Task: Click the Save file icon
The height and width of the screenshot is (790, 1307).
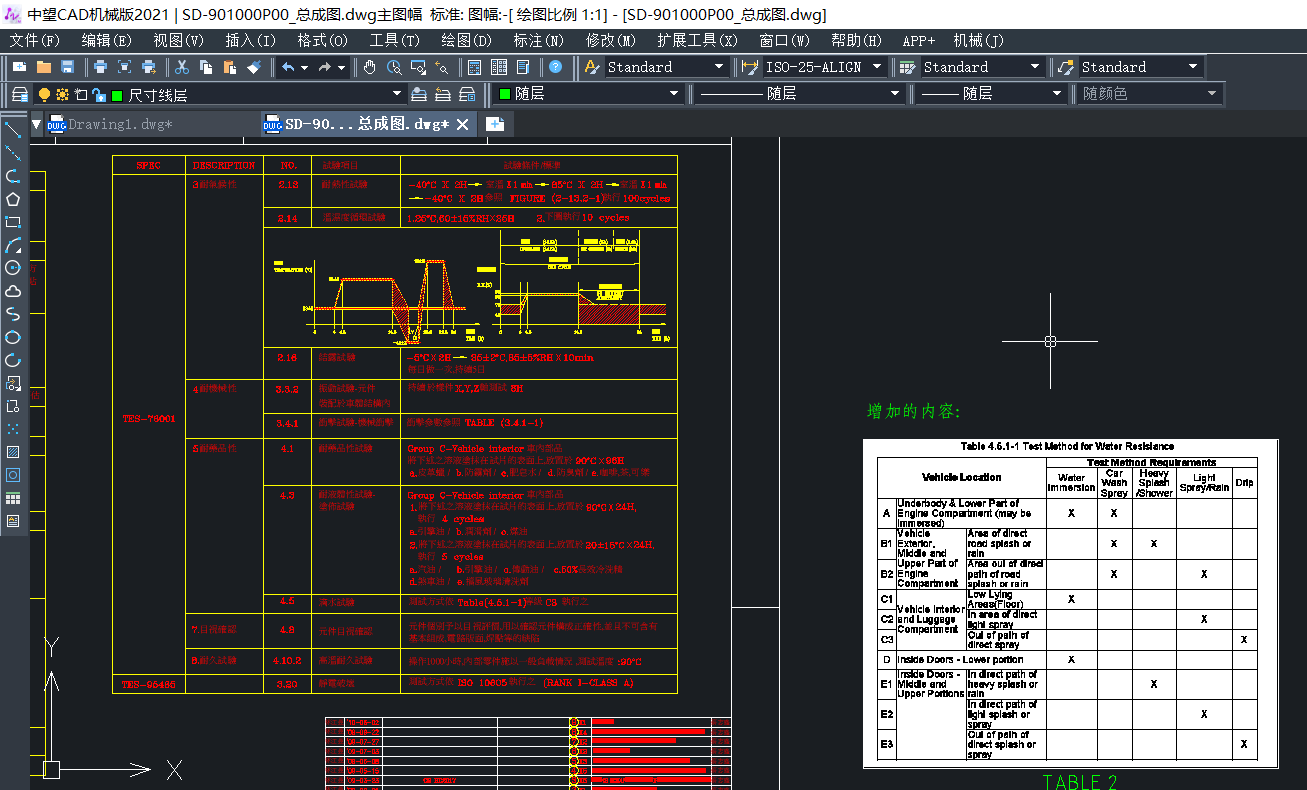Action: (68, 67)
